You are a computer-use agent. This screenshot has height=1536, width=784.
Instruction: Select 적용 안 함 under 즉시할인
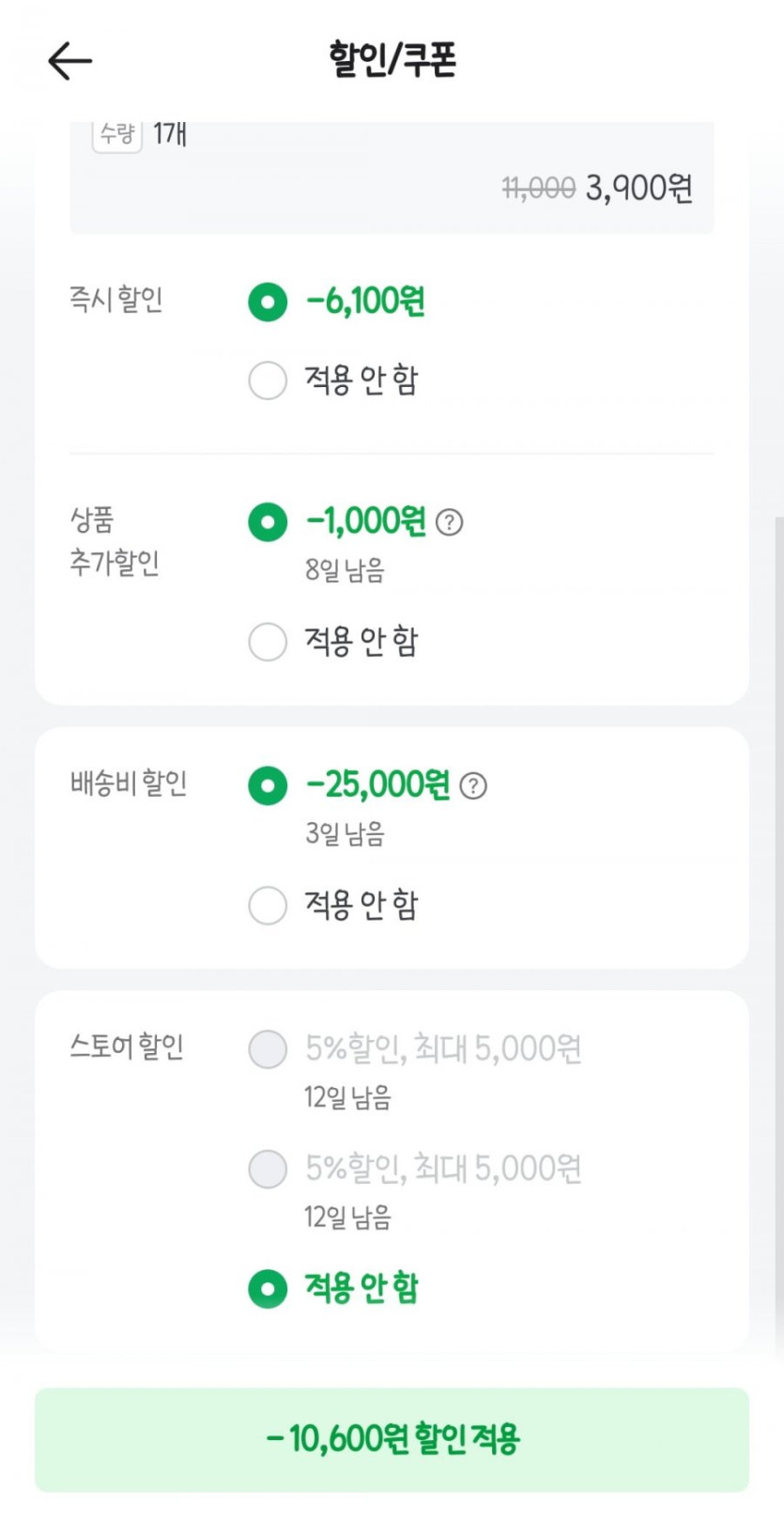pyautogui.click(x=268, y=380)
